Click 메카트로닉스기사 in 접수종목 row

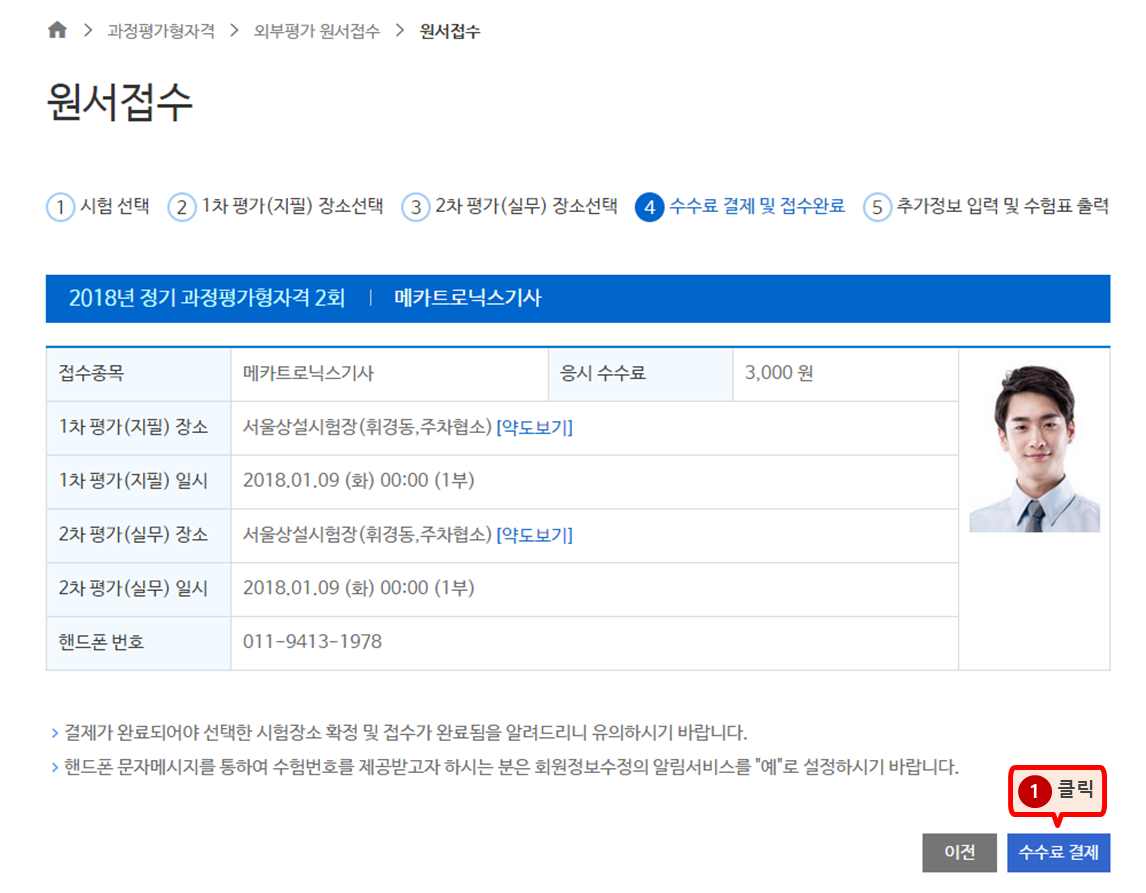coord(308,373)
